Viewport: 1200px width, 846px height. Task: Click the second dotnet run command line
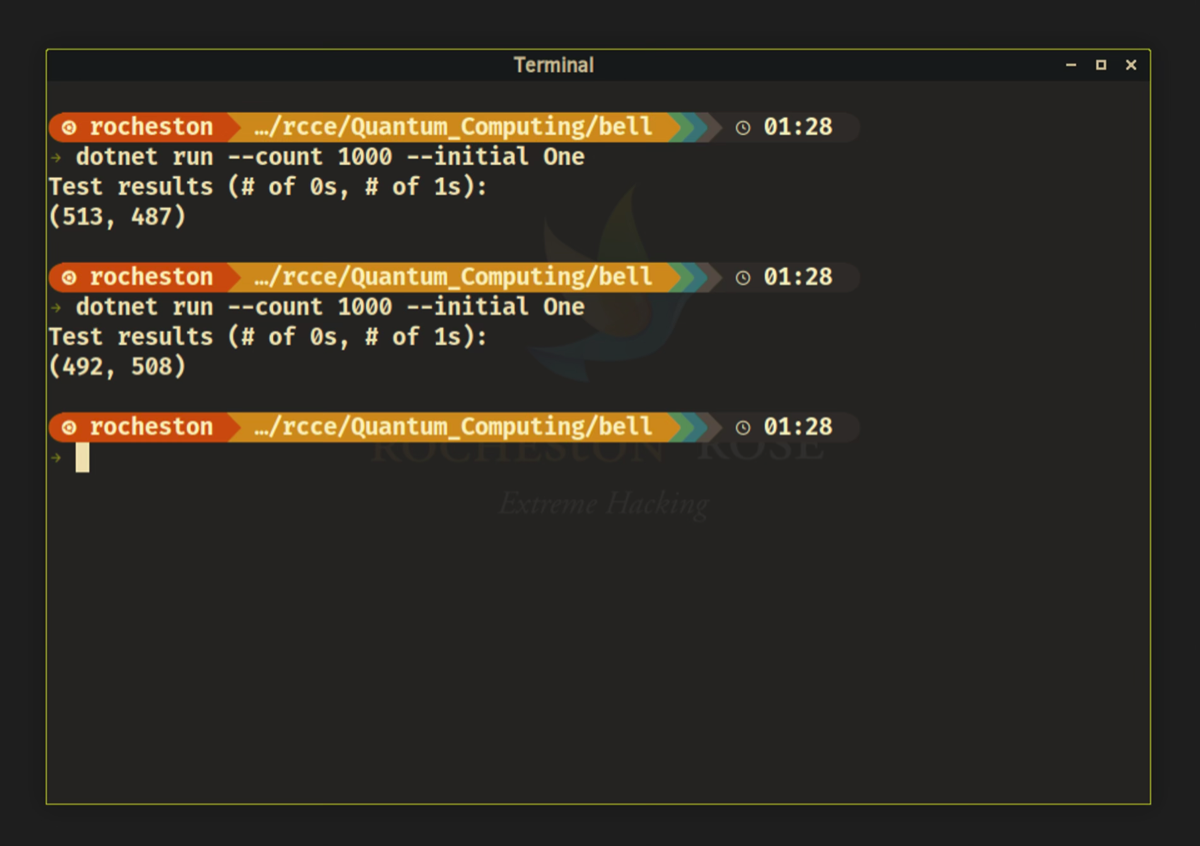pos(330,307)
